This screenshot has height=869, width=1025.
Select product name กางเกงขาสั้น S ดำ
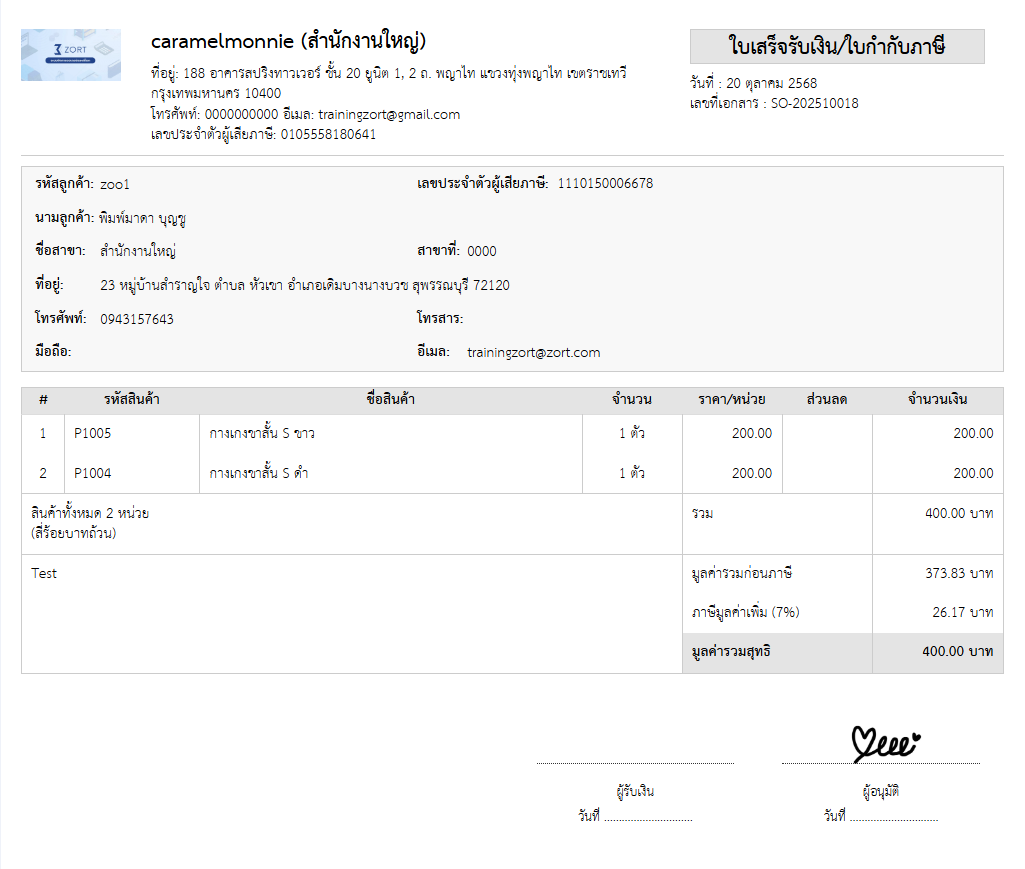coord(258,473)
